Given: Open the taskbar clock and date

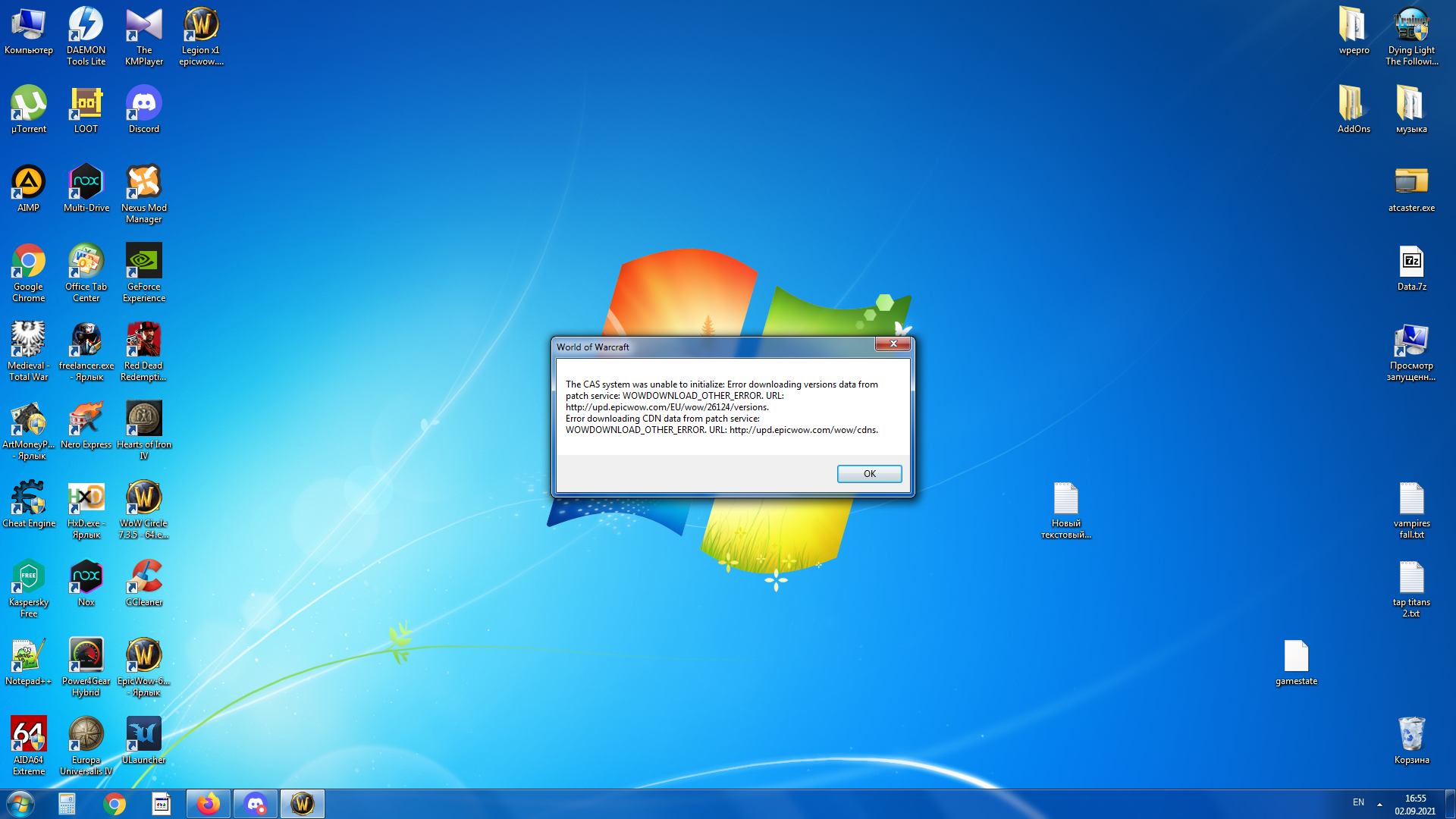Looking at the screenshot, I should point(1415,805).
